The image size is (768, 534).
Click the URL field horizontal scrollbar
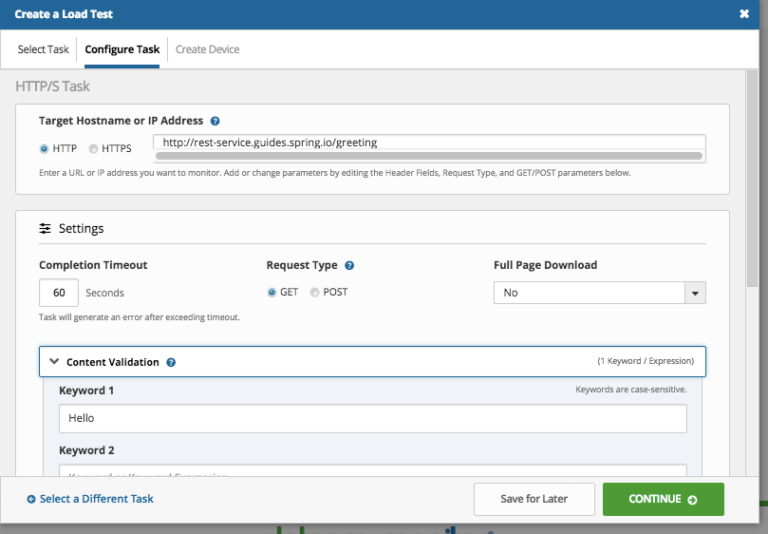(x=429, y=156)
